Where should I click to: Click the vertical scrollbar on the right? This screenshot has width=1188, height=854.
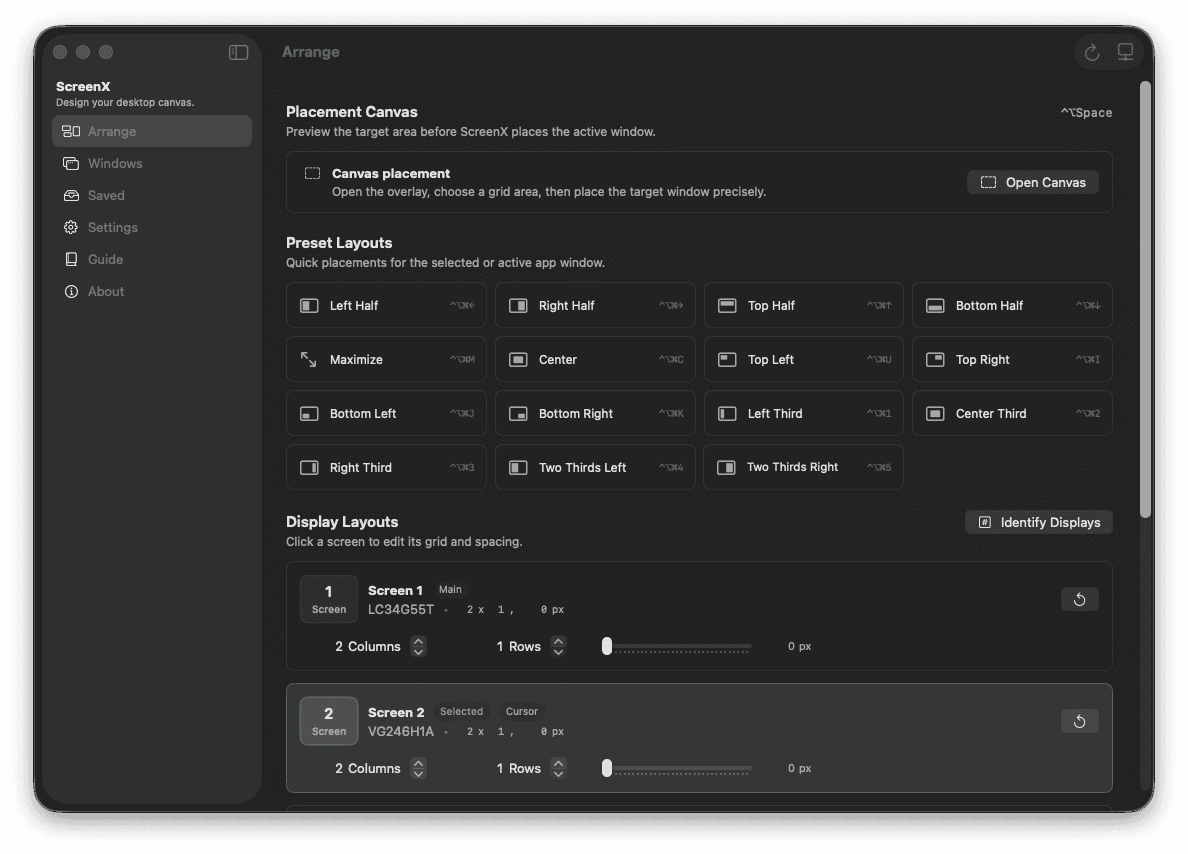tap(1146, 299)
